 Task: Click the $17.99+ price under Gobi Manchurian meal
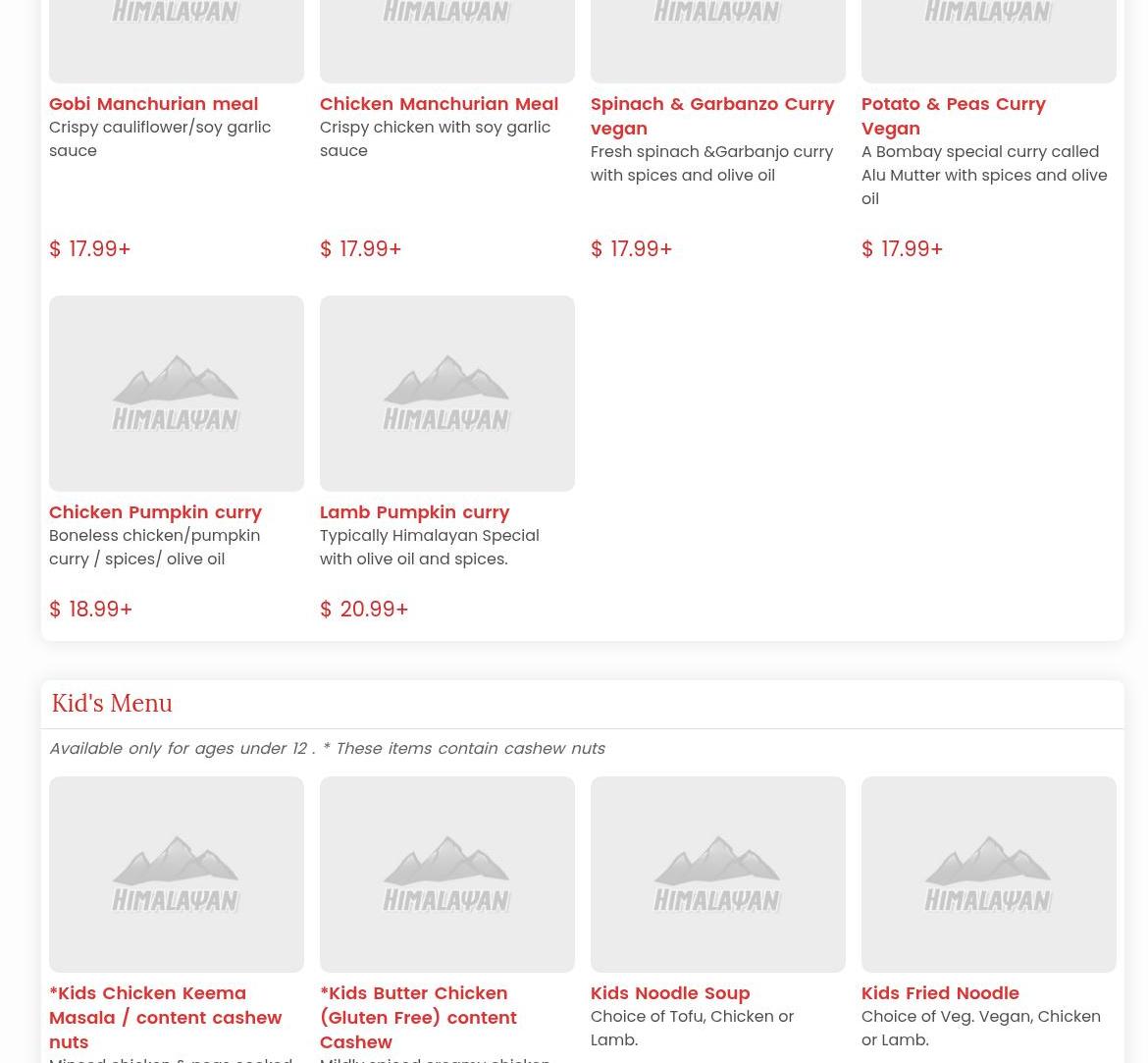point(90,249)
